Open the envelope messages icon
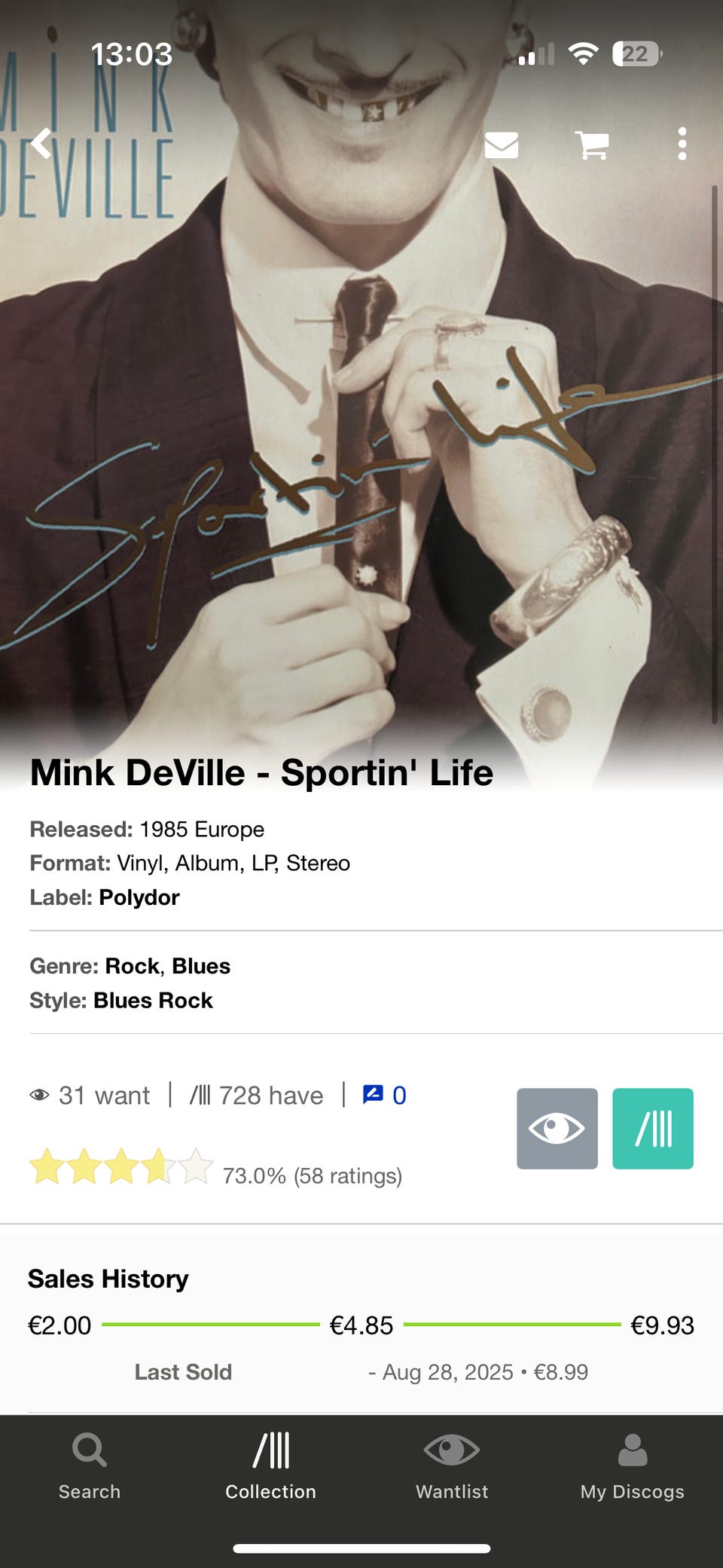The width and height of the screenshot is (723, 1568). pos(502,144)
